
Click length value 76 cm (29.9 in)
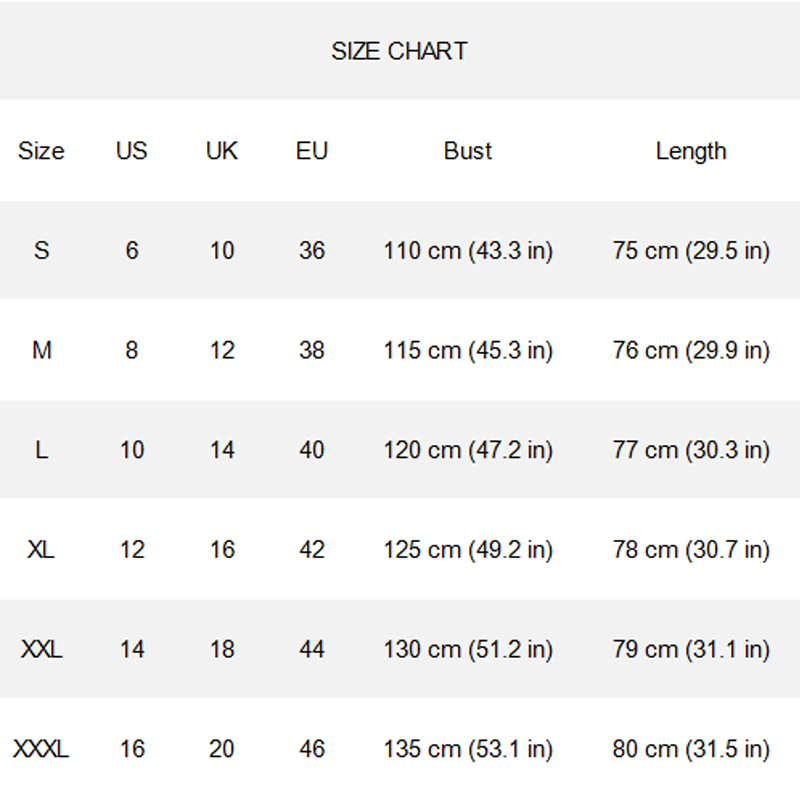691,351
